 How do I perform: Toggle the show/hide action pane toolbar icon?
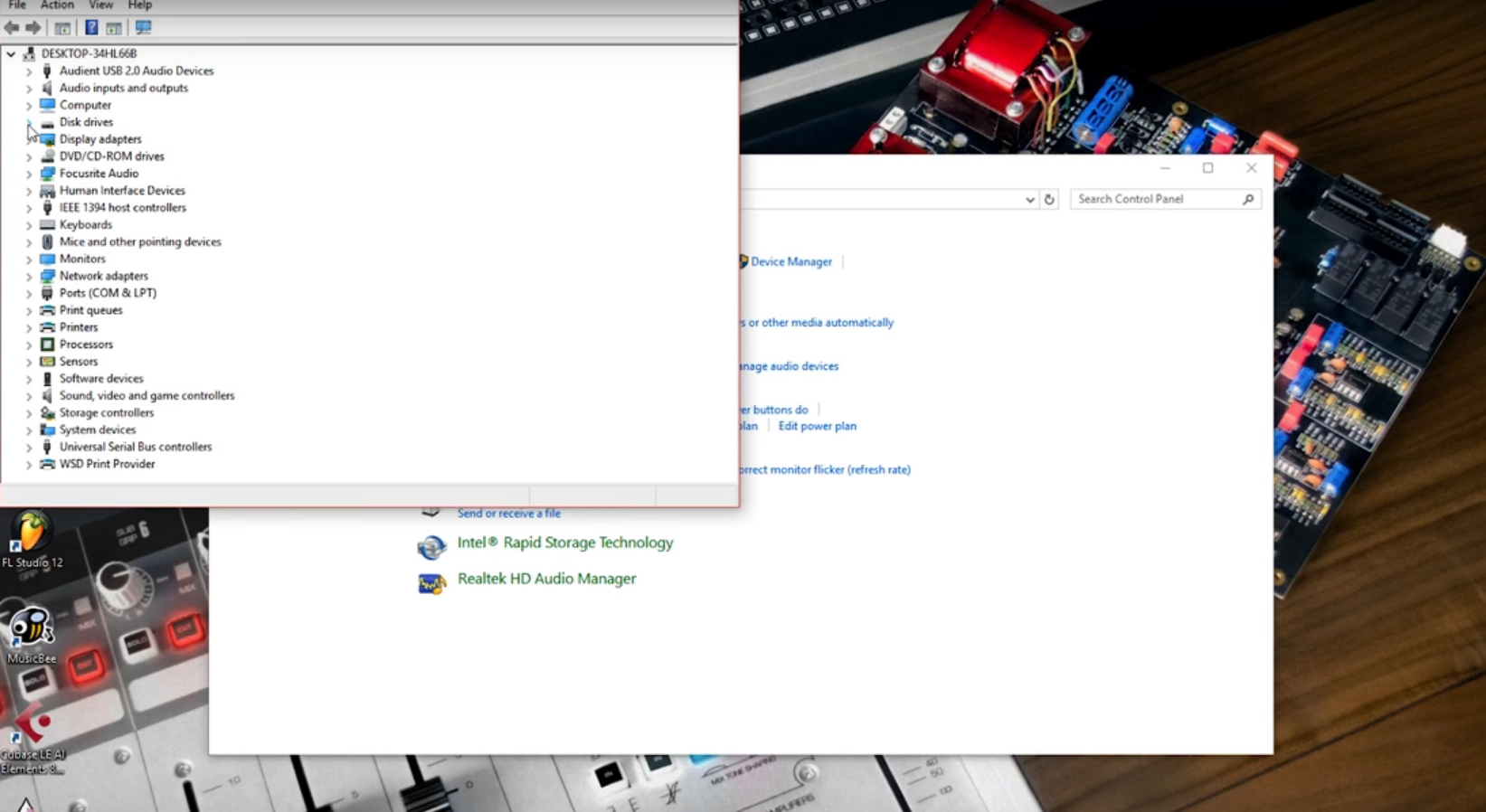click(x=114, y=28)
